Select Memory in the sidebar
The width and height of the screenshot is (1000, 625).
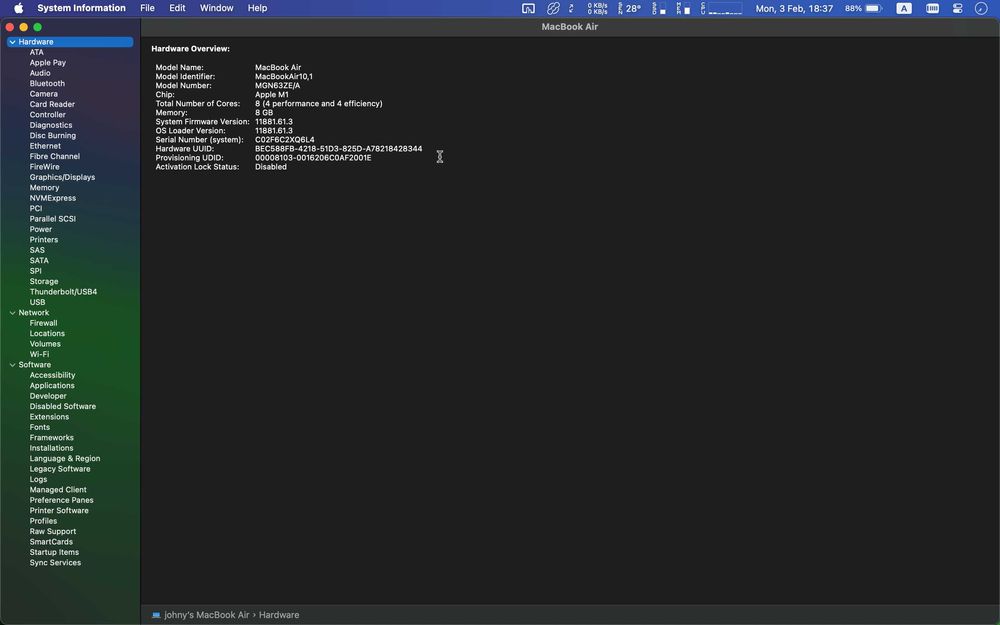point(44,188)
